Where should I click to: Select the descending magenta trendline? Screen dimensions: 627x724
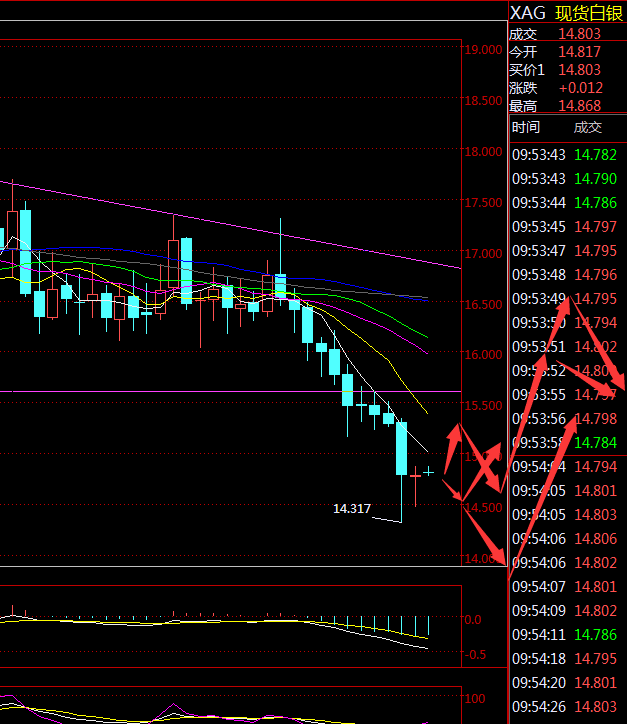tap(231, 225)
